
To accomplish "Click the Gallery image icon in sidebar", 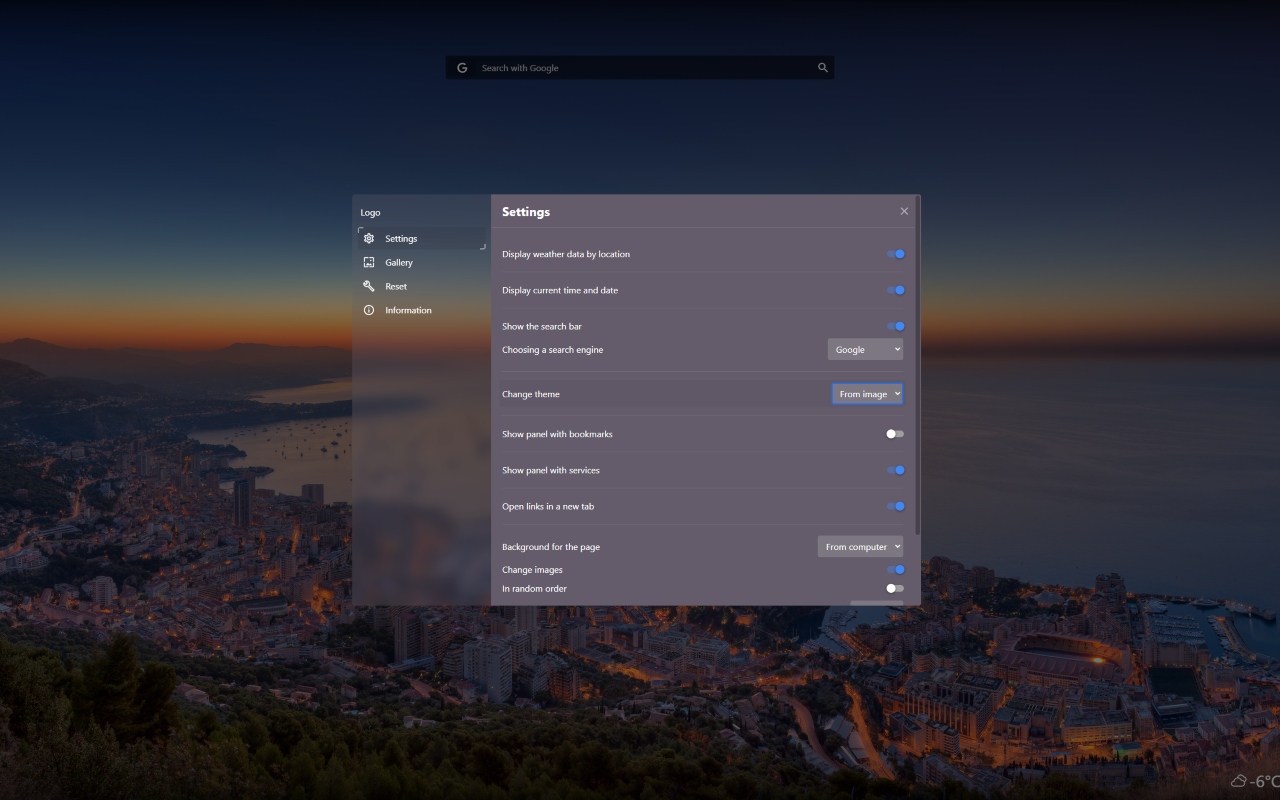I will pyautogui.click(x=369, y=263).
